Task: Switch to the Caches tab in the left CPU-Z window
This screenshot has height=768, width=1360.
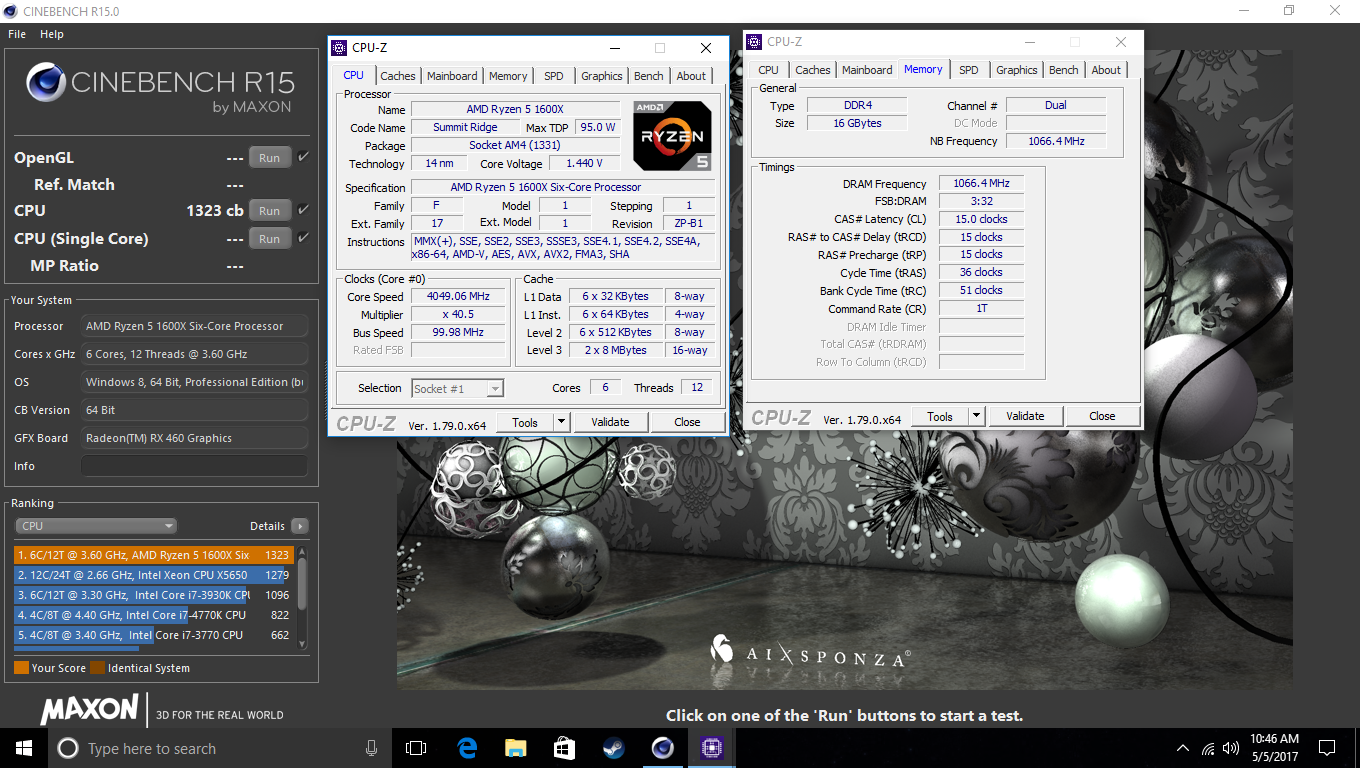Action: point(398,76)
